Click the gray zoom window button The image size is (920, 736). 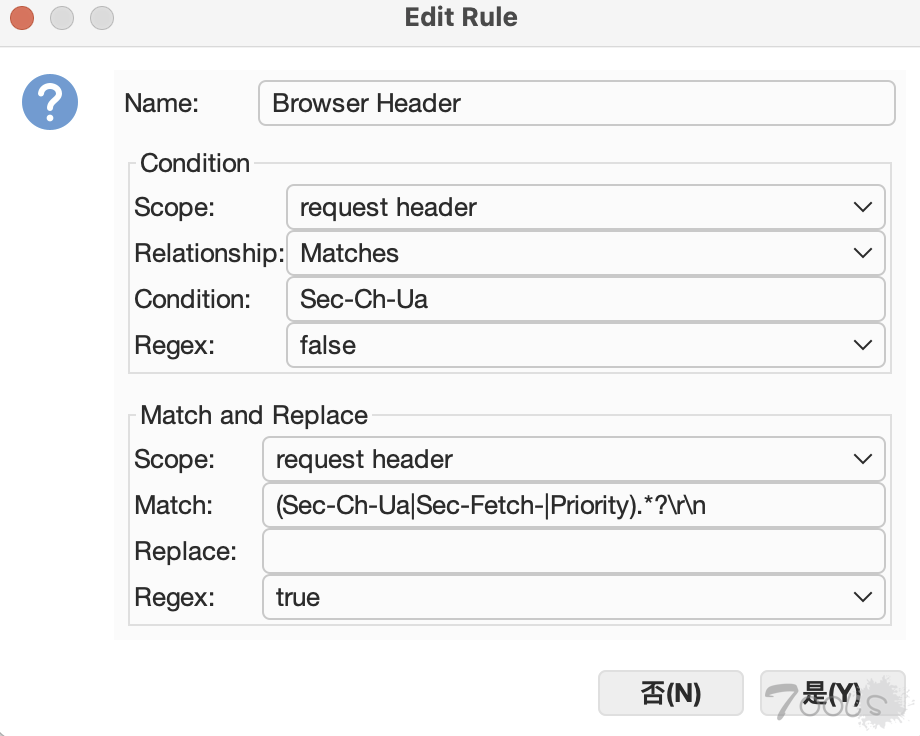[x=101, y=18]
